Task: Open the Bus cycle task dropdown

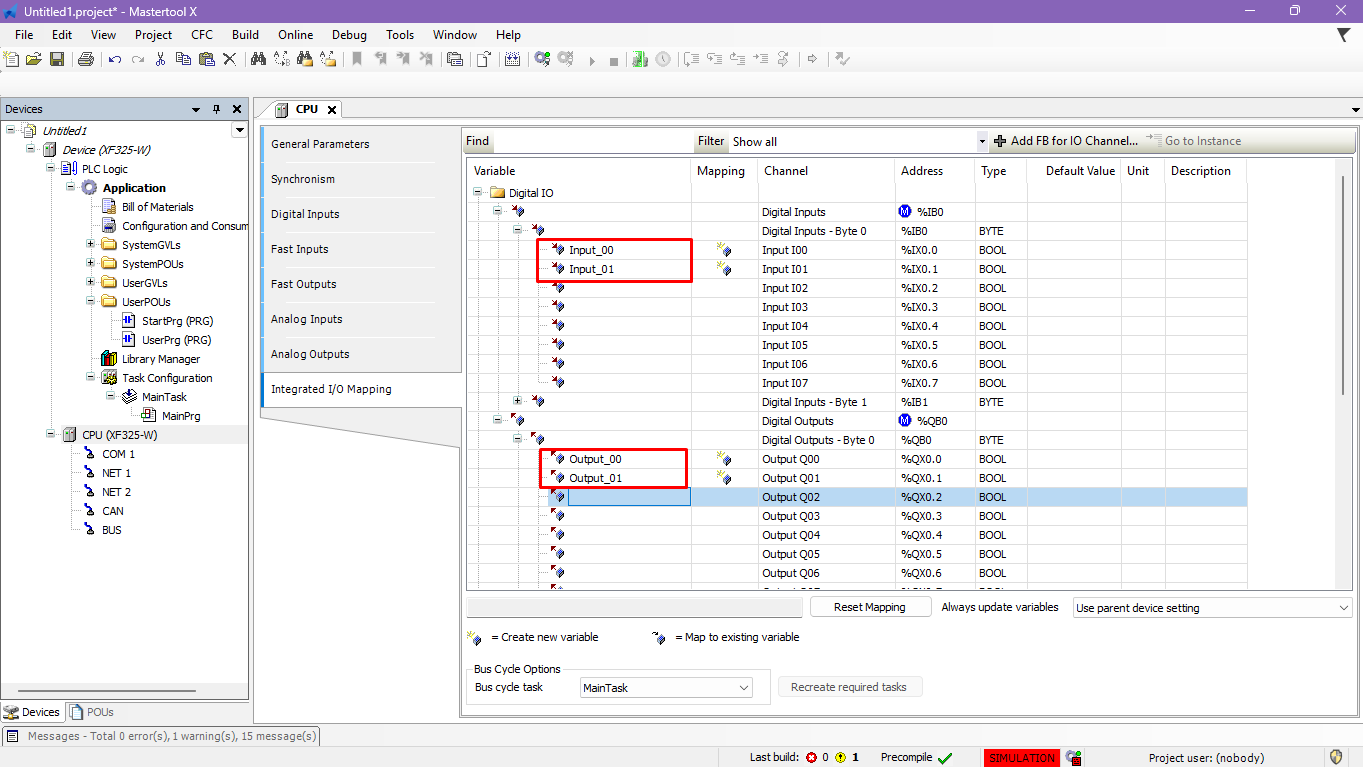Action: (x=743, y=688)
